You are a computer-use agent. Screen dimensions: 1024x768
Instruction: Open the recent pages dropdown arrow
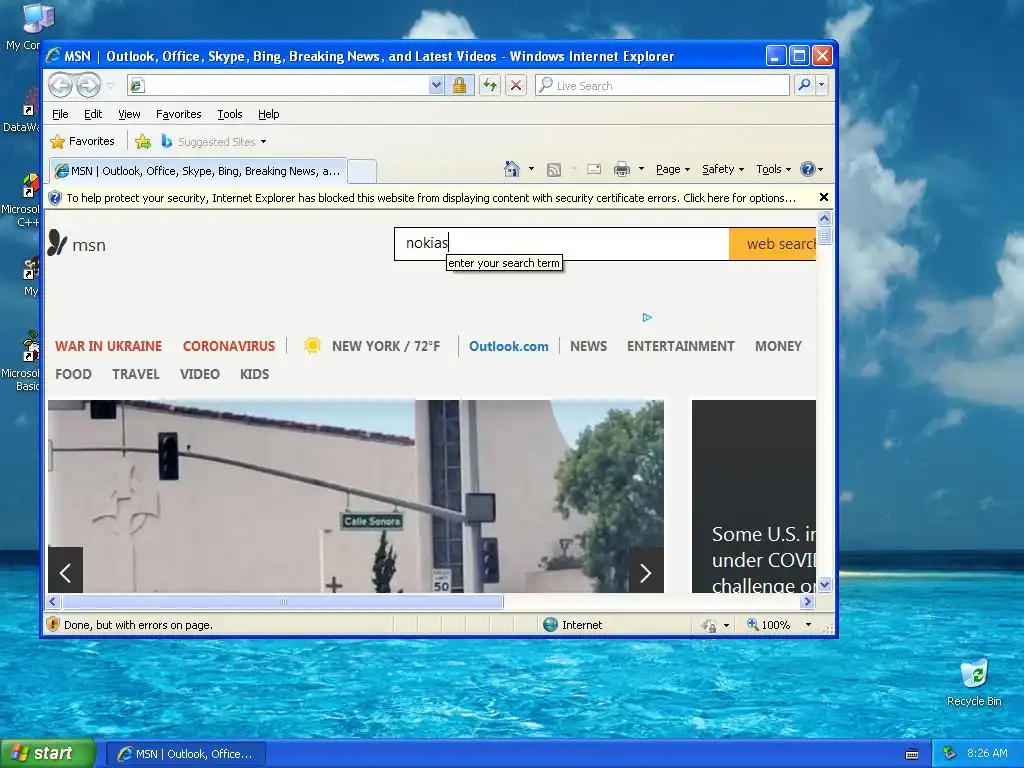110,86
